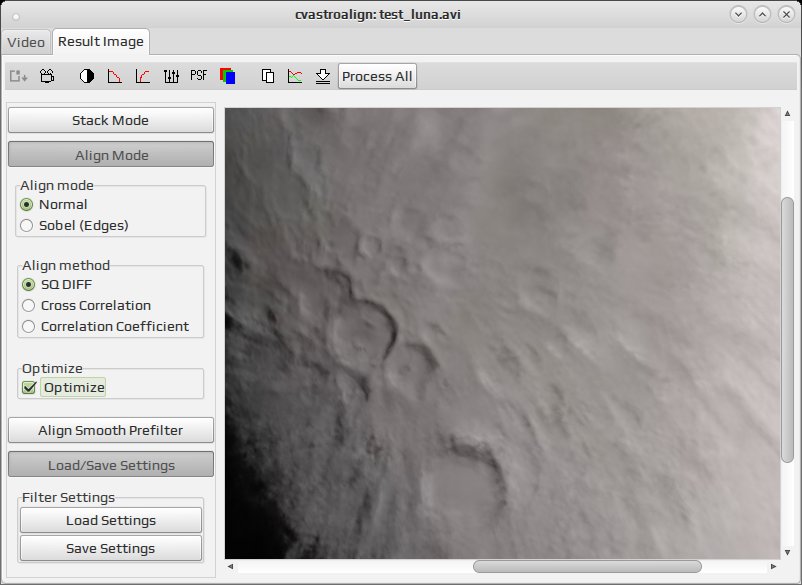The width and height of the screenshot is (802, 585).
Task: Close the cvastroalign window
Action: [786, 14]
